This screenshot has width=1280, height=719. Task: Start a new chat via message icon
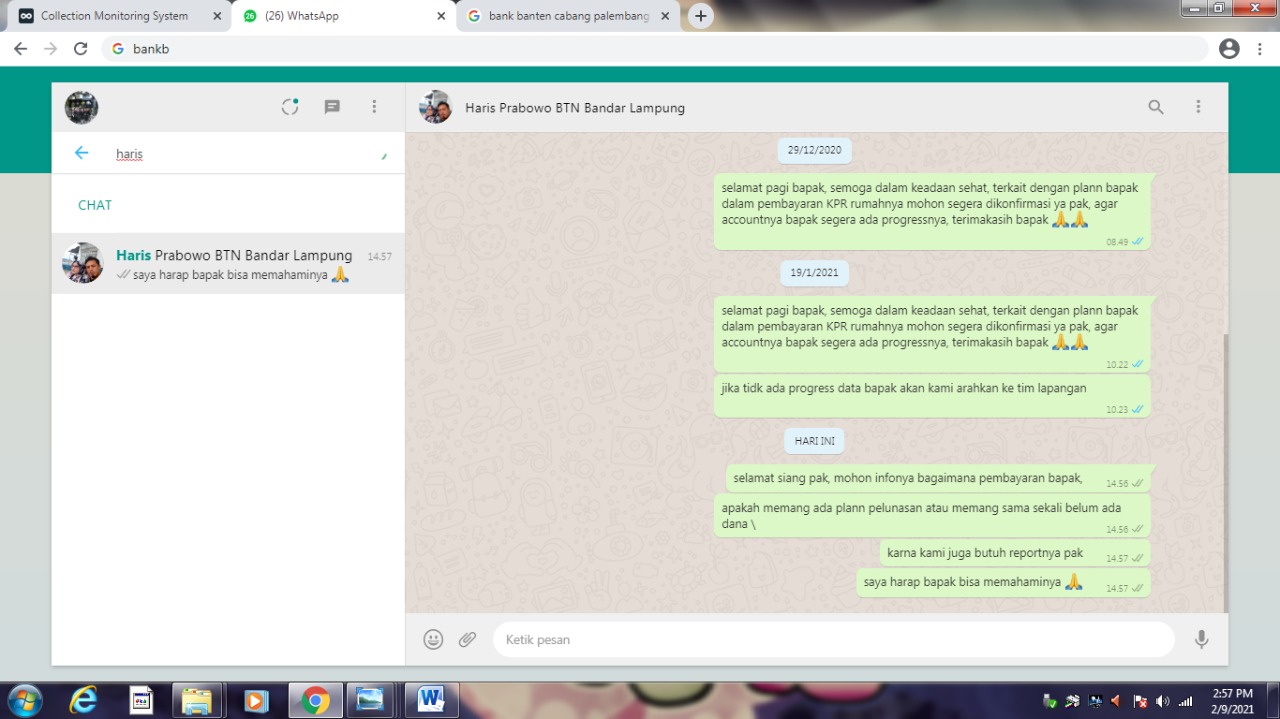click(332, 107)
